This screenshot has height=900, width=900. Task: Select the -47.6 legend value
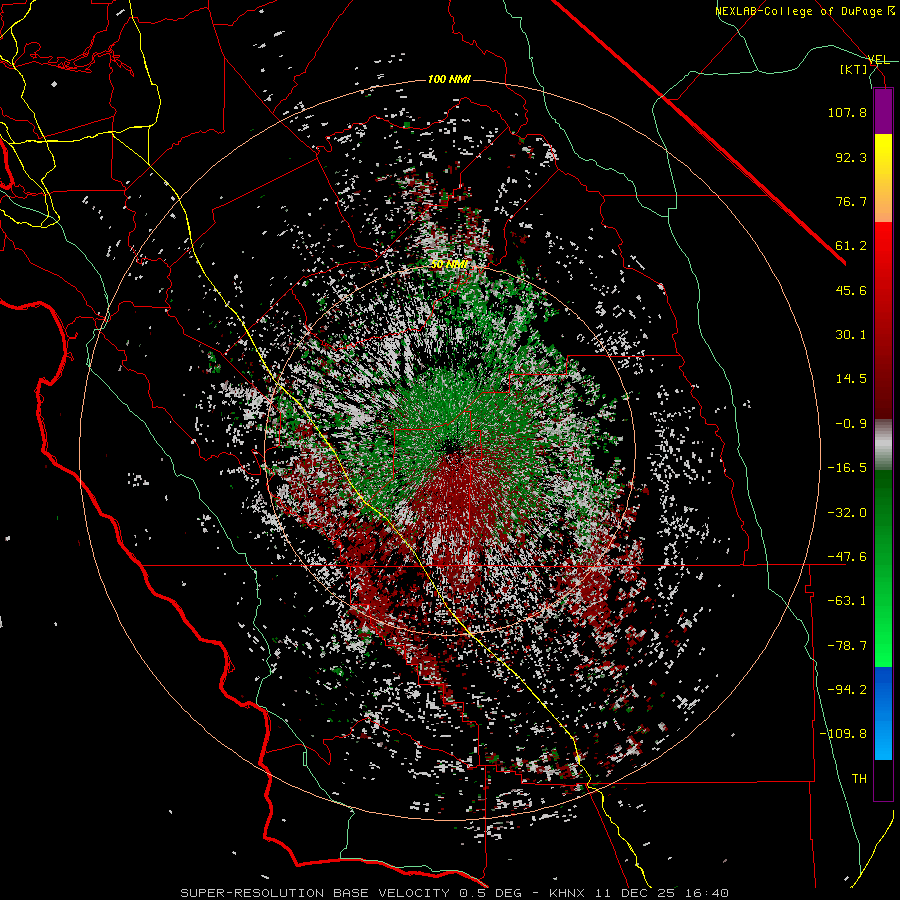click(x=847, y=557)
